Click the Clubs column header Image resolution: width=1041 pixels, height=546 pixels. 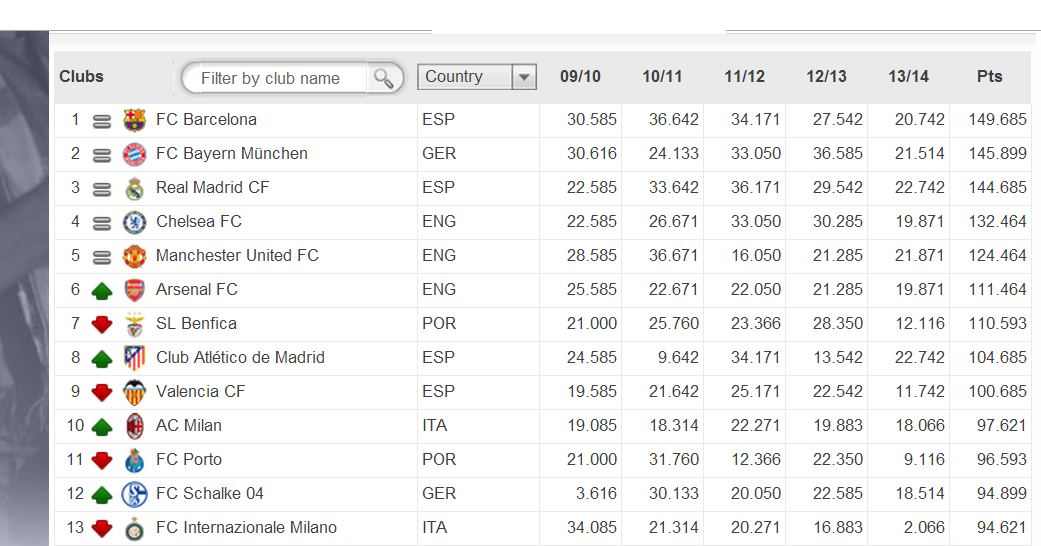(x=82, y=76)
